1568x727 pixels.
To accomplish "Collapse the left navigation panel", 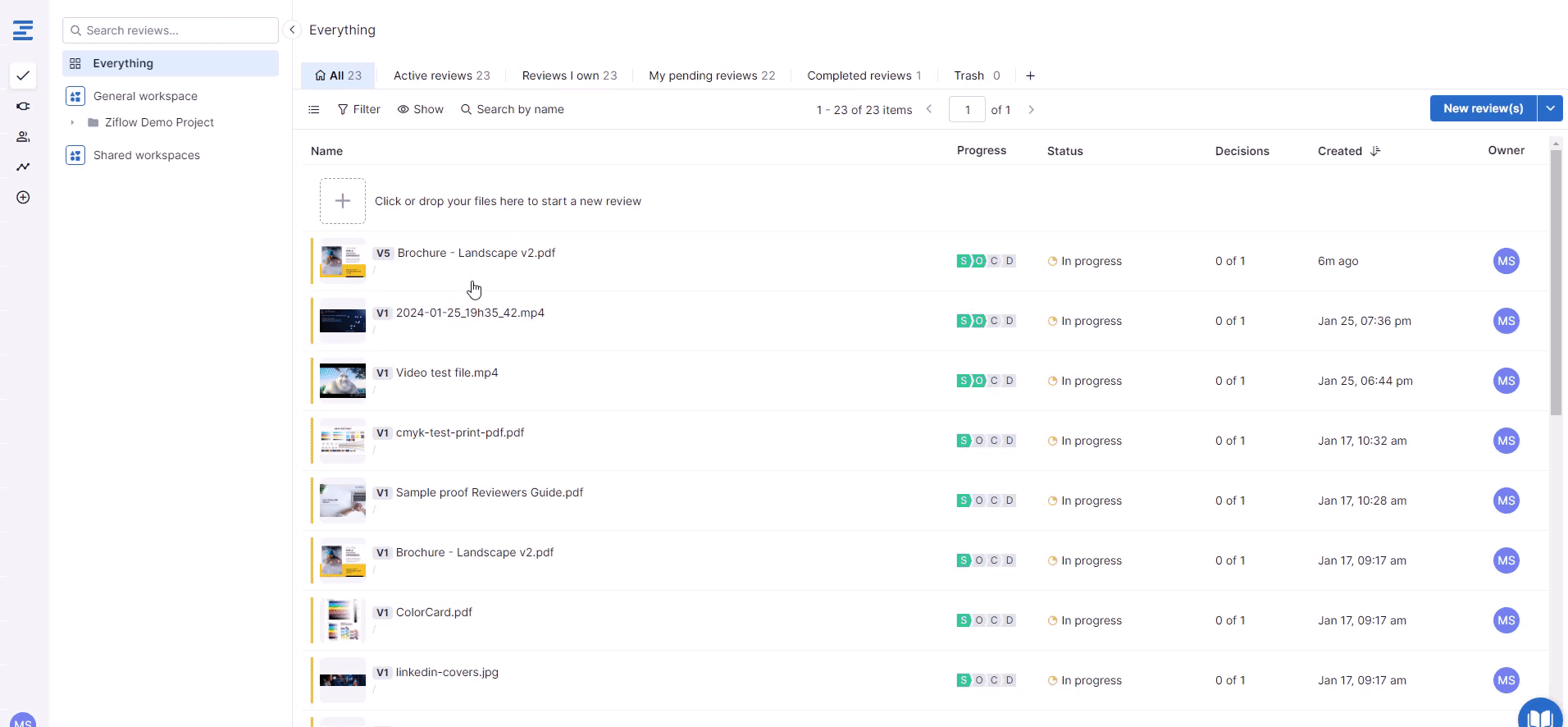I will coord(292,30).
